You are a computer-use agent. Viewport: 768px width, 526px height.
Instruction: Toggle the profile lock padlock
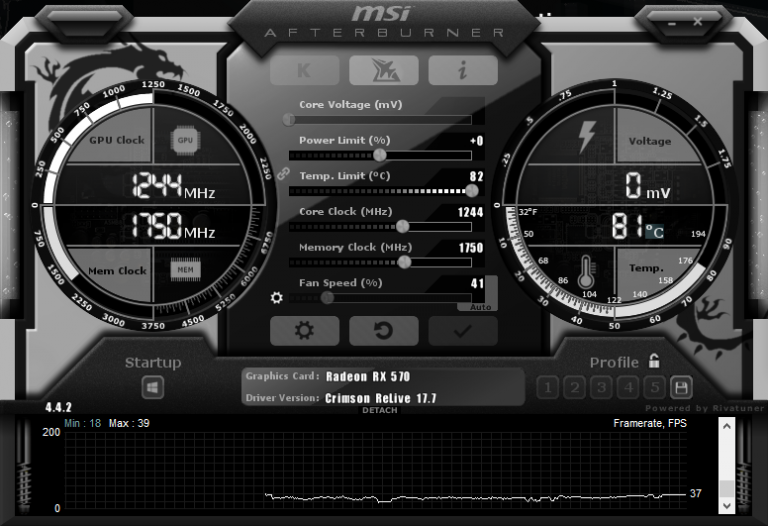click(654, 361)
